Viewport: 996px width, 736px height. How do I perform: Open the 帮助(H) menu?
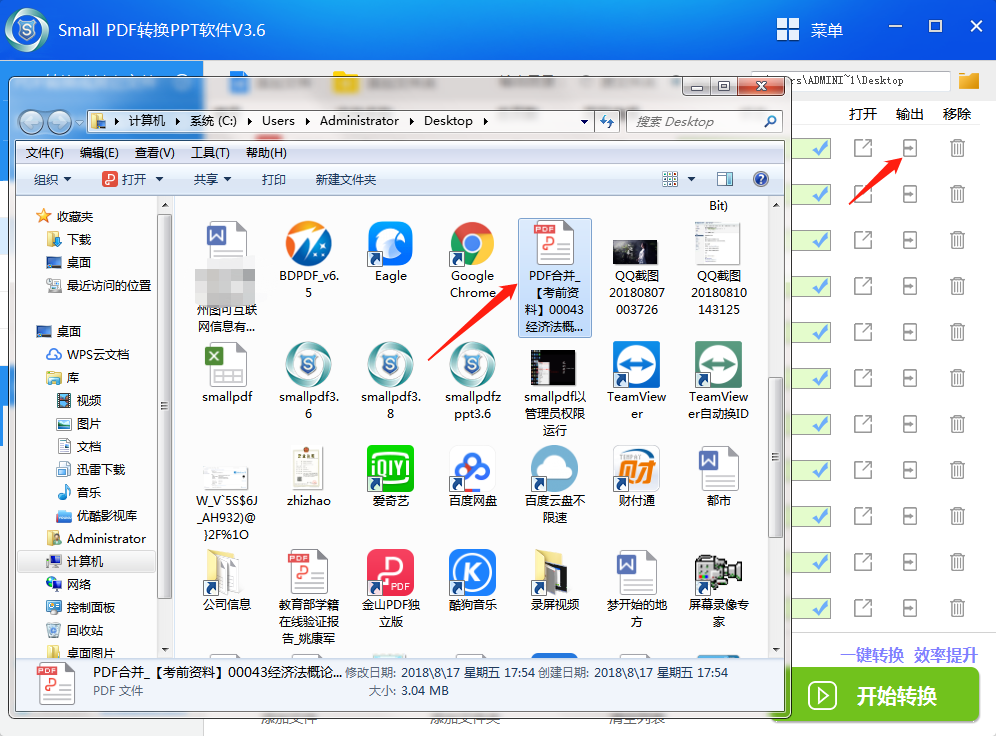266,153
